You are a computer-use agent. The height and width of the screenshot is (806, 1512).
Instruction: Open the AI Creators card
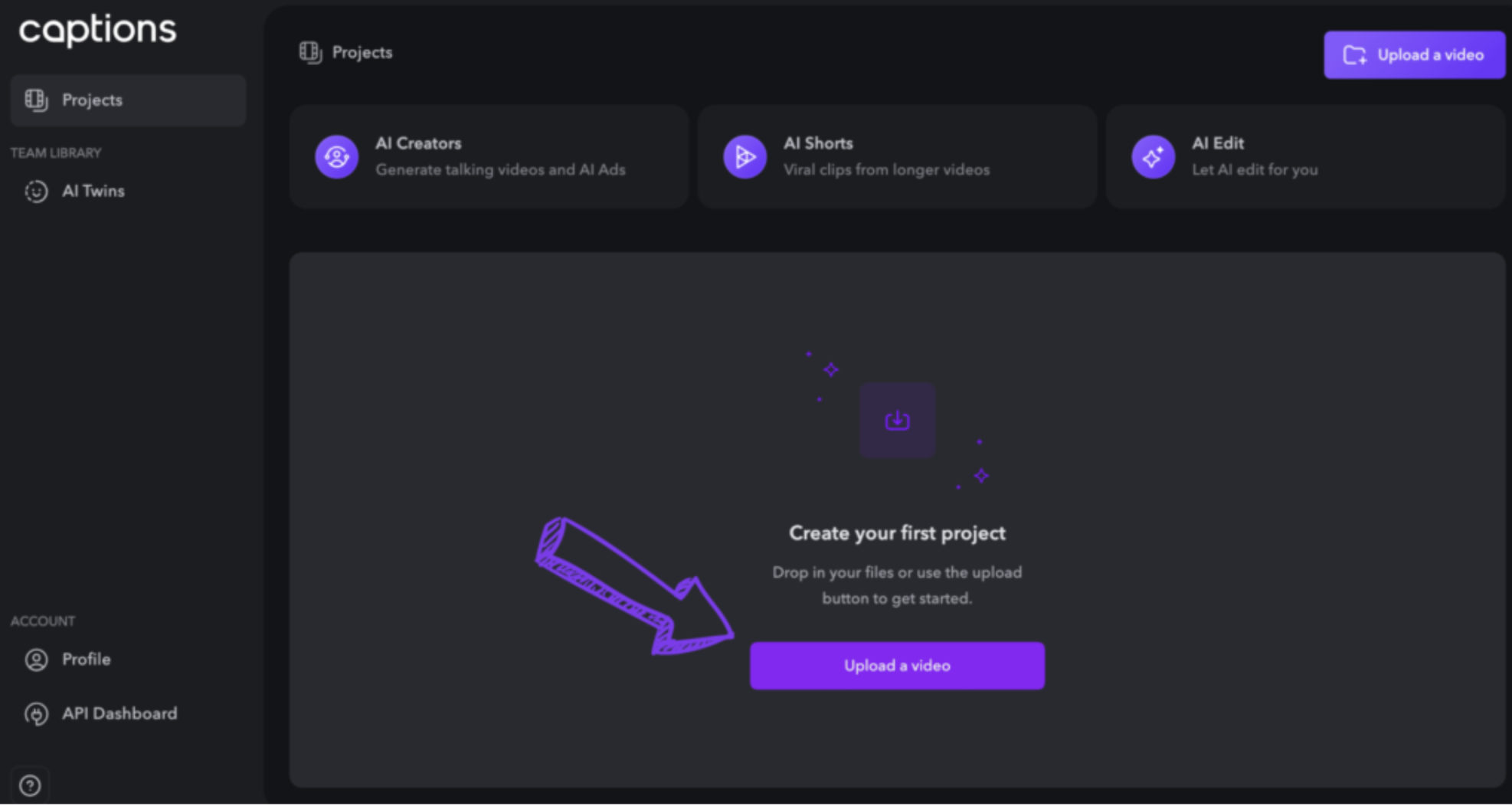(489, 157)
